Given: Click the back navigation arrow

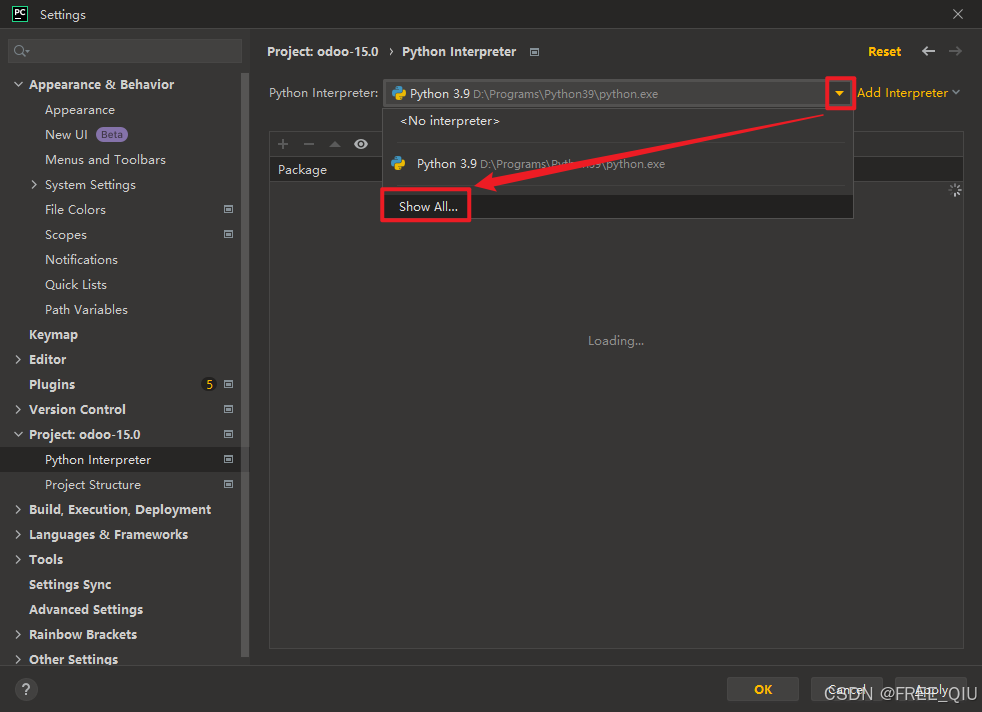Looking at the screenshot, I should pos(928,51).
